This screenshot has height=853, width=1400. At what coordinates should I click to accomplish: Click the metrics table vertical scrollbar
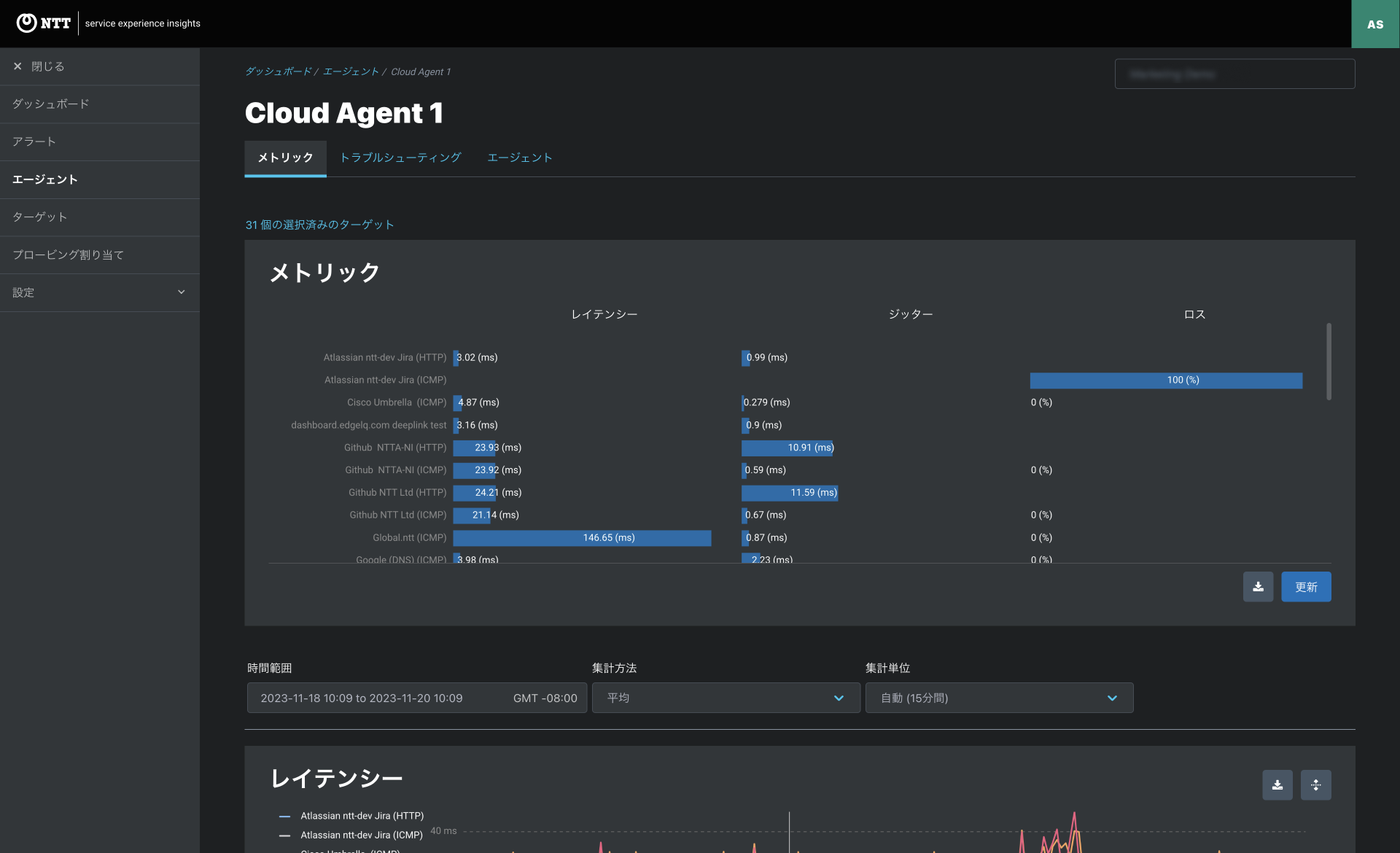[x=1329, y=361]
